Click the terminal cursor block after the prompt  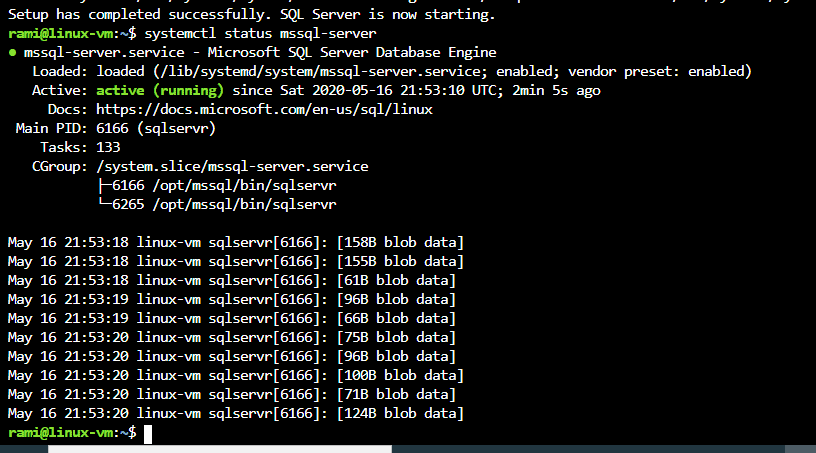148,433
